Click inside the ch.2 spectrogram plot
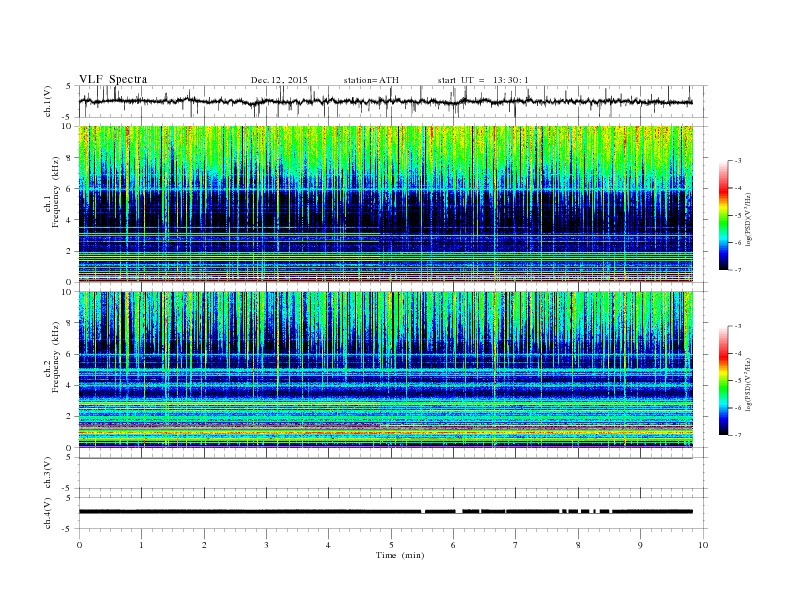 coord(385,369)
